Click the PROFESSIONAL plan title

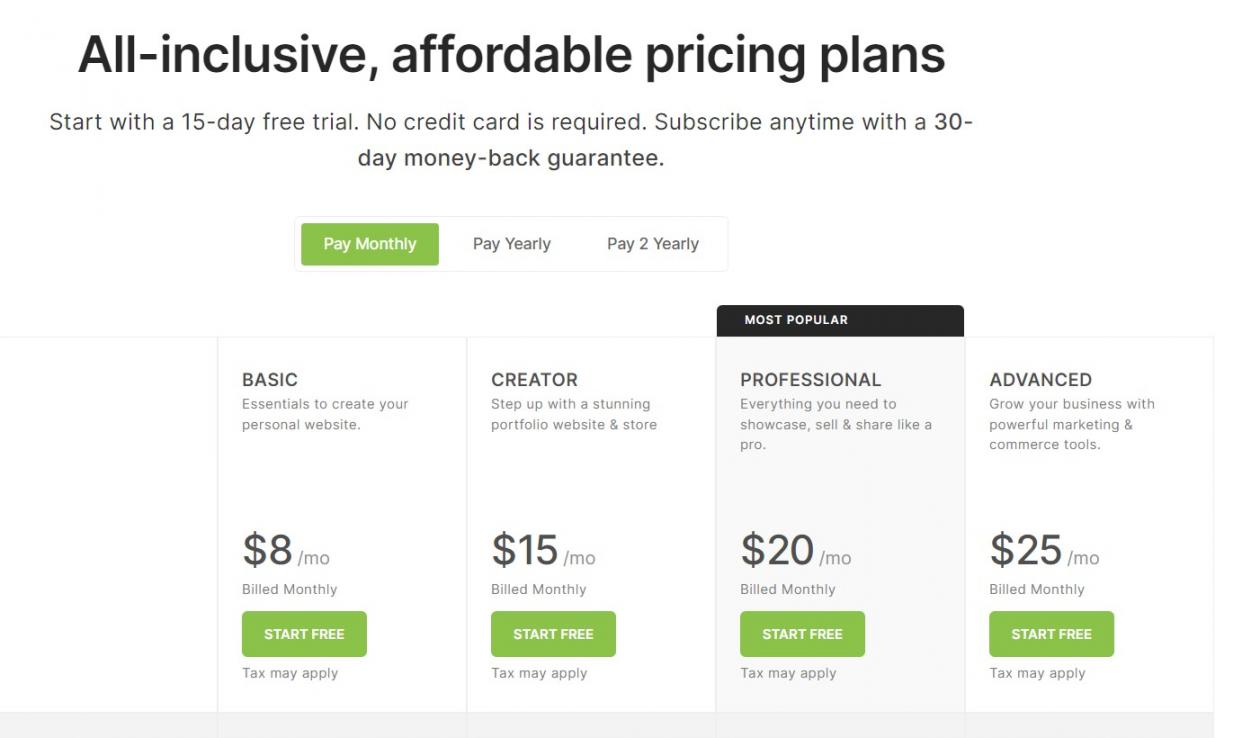810,380
